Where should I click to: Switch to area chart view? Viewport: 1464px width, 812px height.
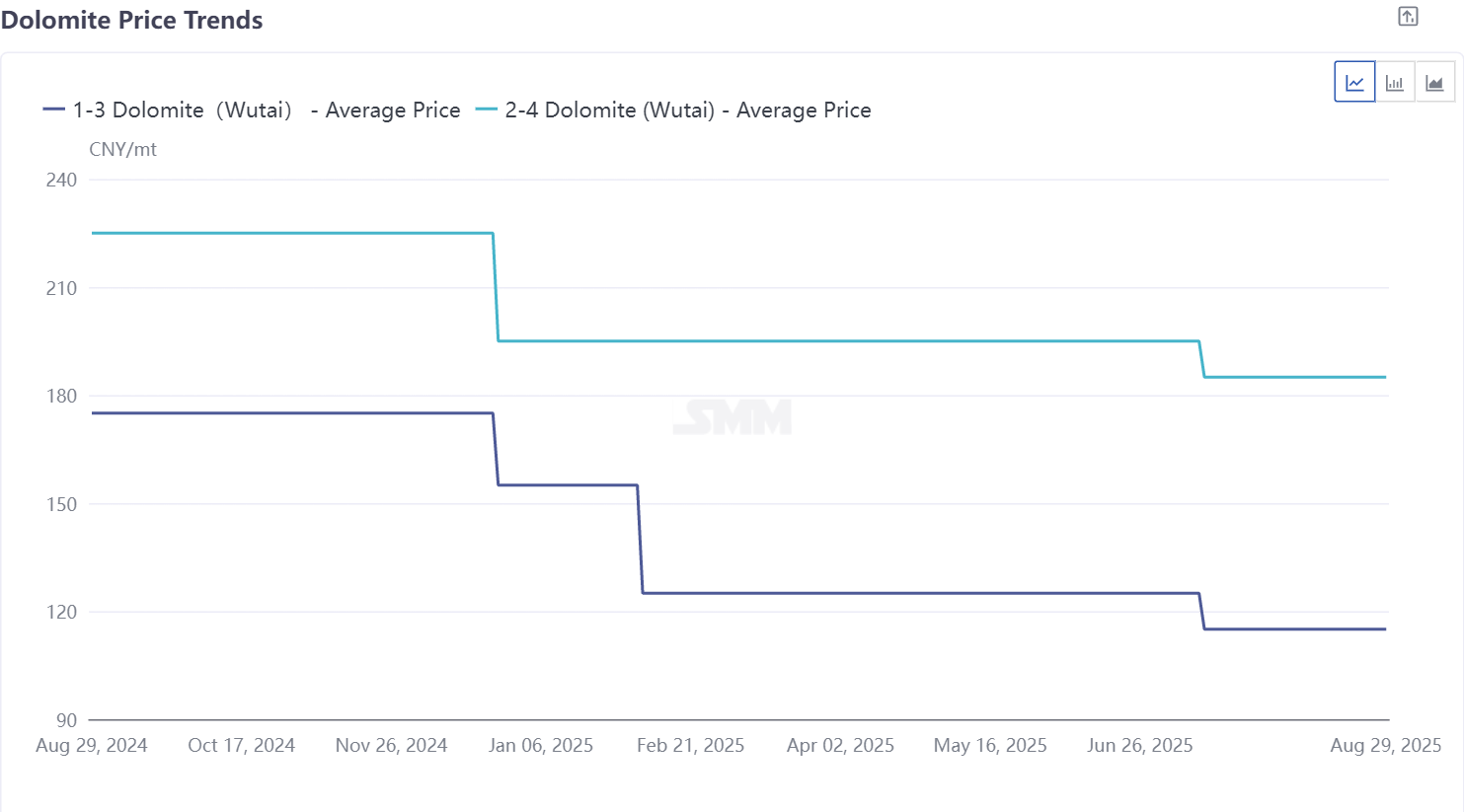[x=1434, y=82]
